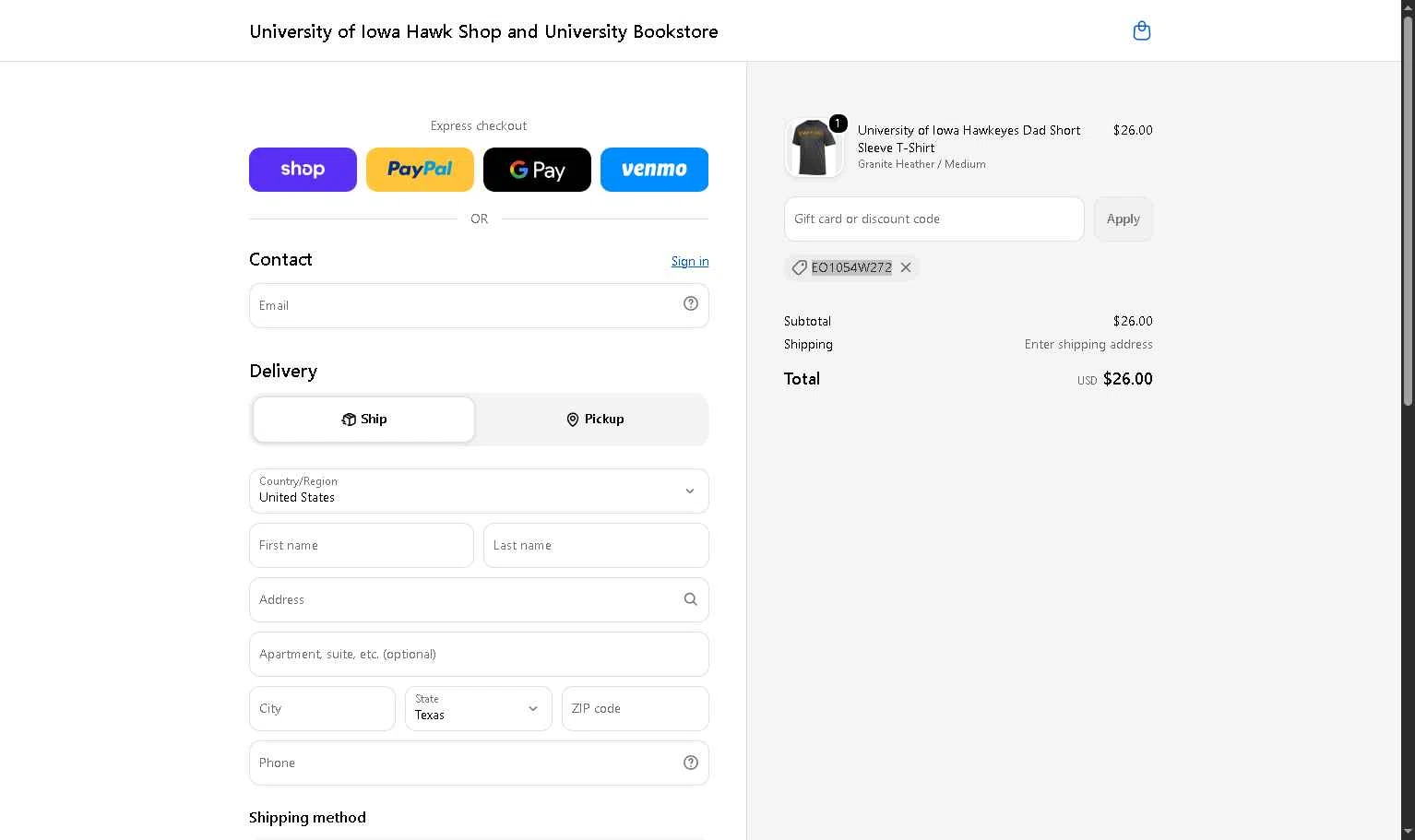
Task: Click the University of Iowa Hawk Shop store title
Action: click(x=483, y=31)
